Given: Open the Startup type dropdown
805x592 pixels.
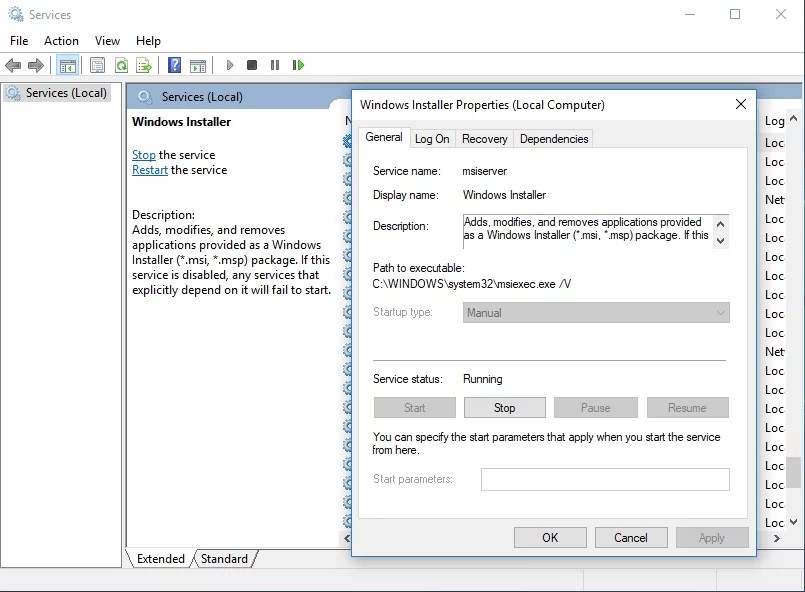Looking at the screenshot, I should (x=596, y=313).
